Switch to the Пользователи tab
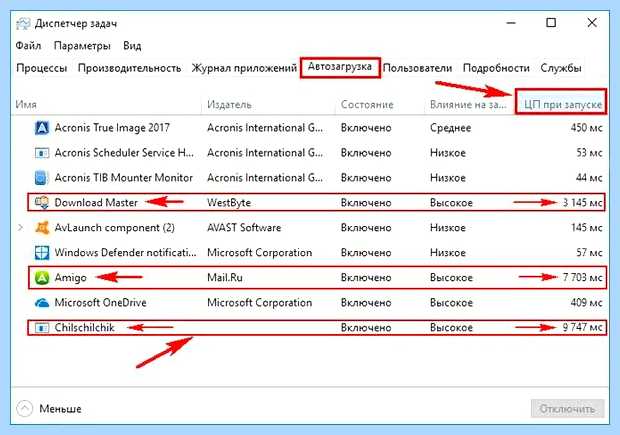620x435 pixels. point(418,68)
